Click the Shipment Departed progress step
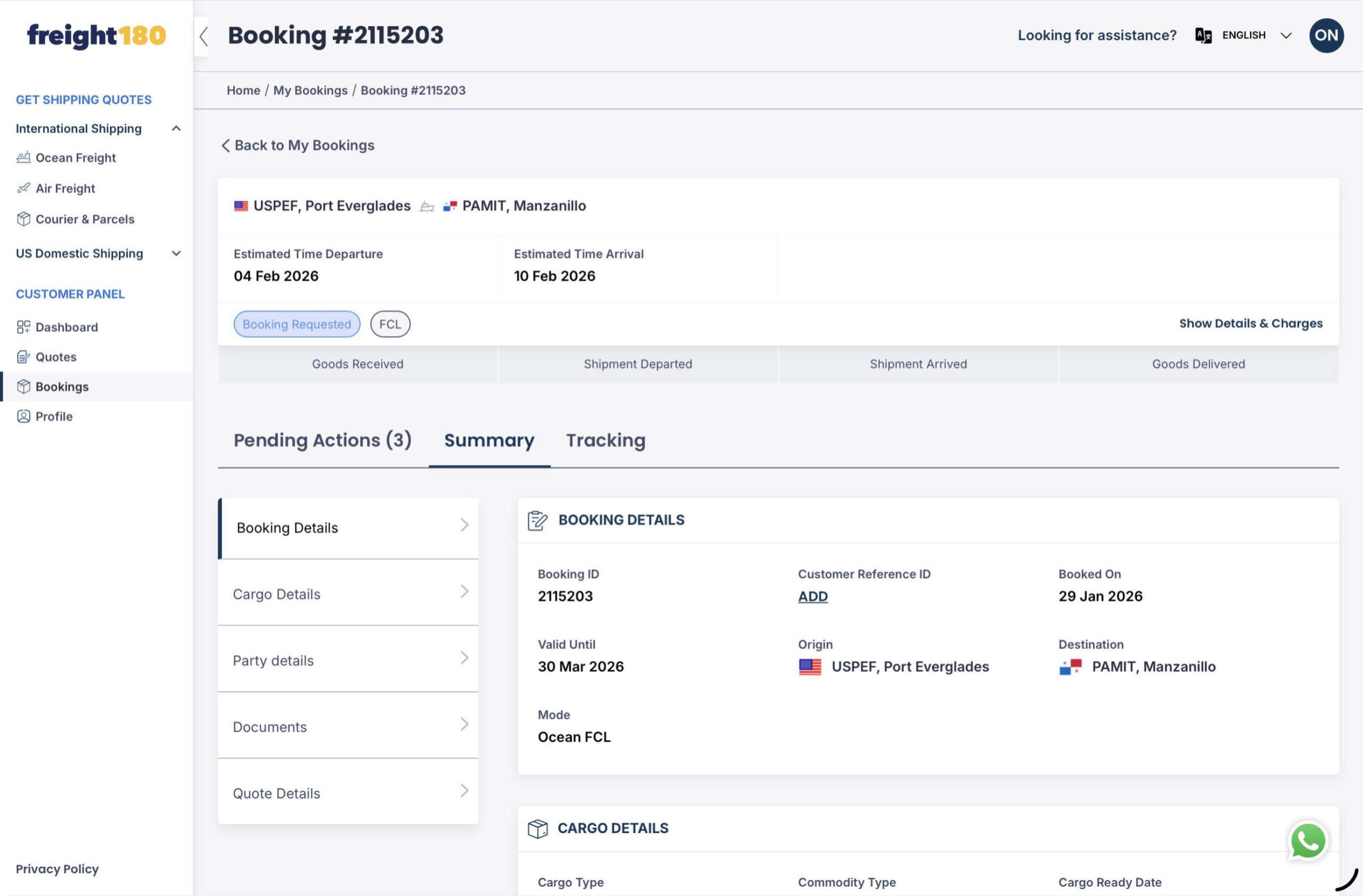The width and height of the screenshot is (1363, 896). point(638,364)
